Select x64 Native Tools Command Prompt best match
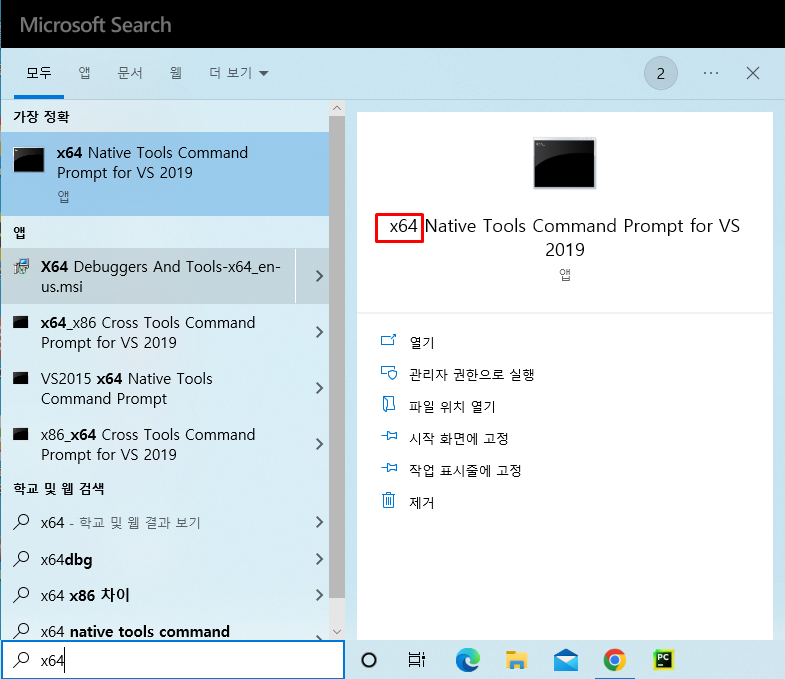The image size is (785, 679). point(165,174)
